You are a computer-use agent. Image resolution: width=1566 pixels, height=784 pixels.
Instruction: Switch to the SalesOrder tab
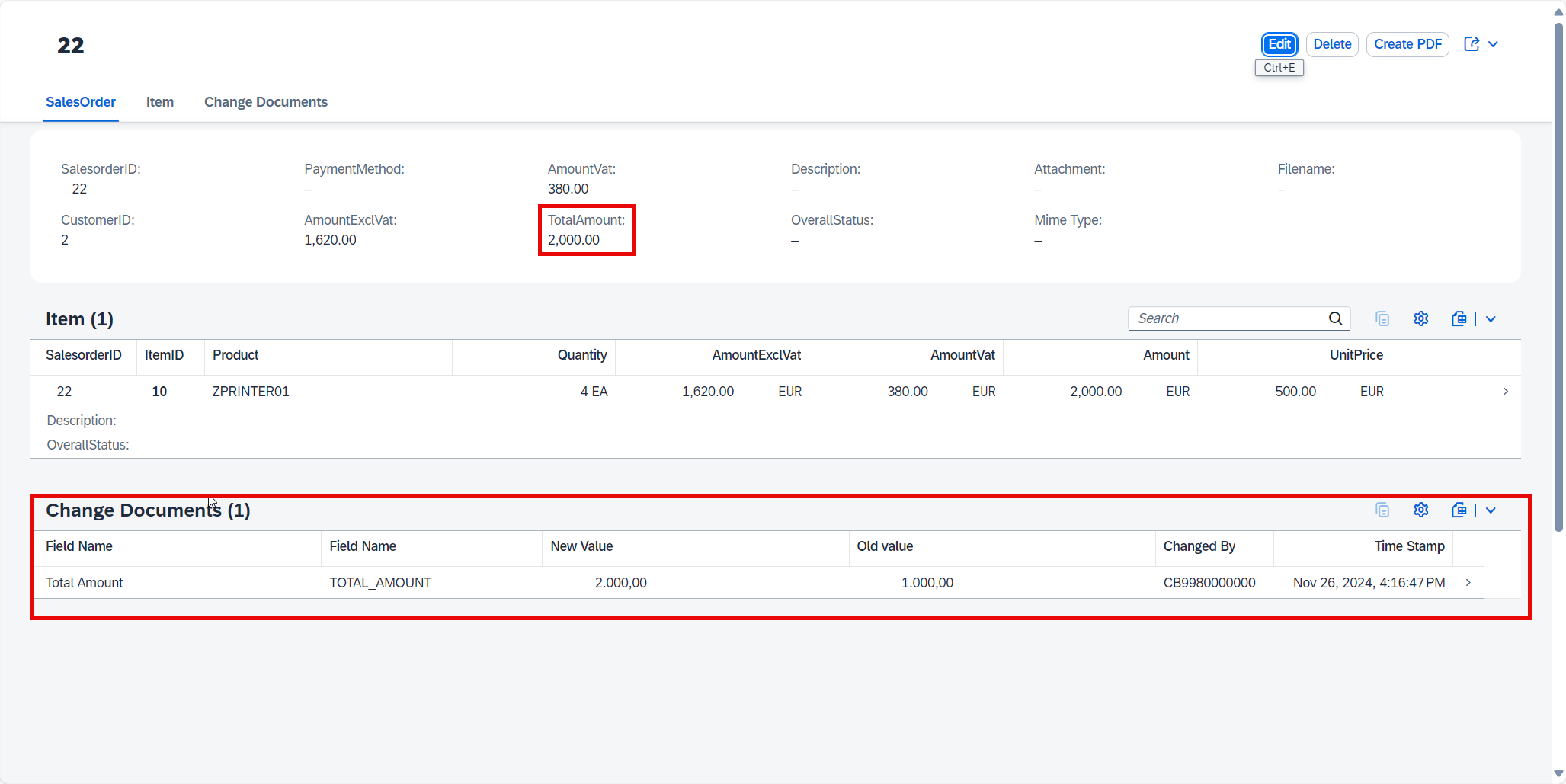pos(81,102)
